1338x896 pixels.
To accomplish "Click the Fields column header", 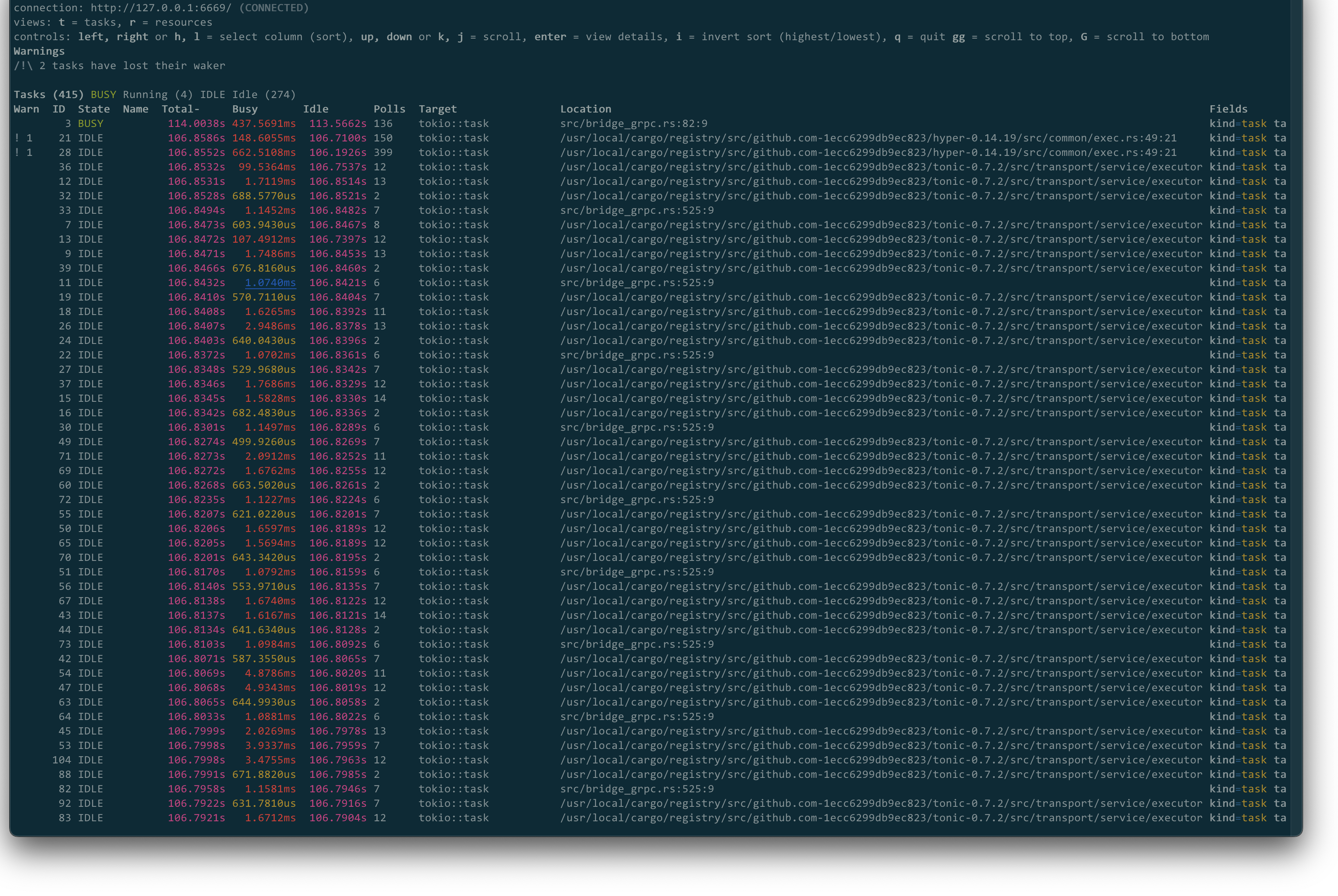I will coord(1228,108).
